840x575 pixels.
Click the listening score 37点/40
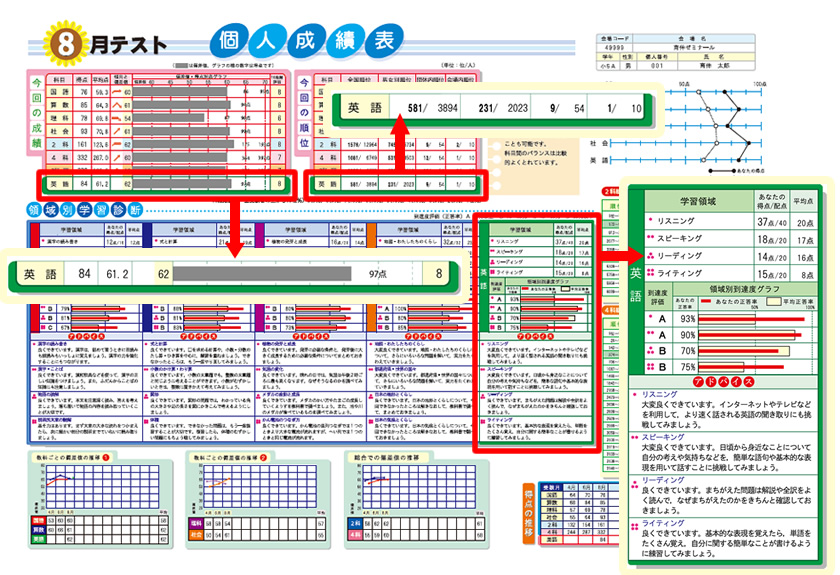(x=772, y=221)
